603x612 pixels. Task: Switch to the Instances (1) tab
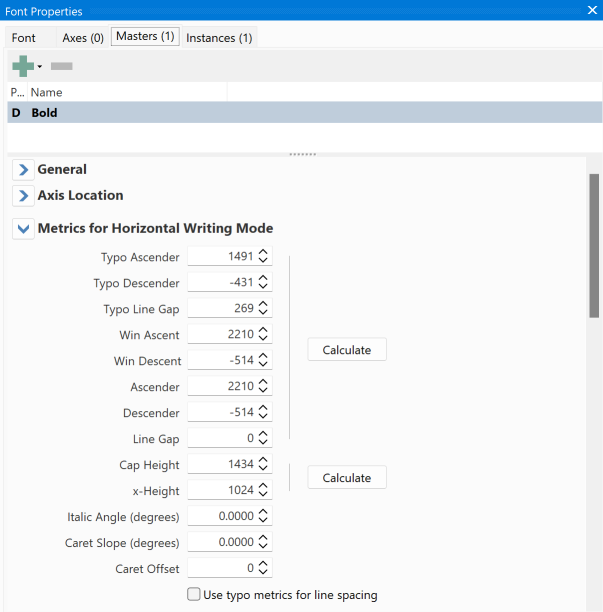pos(218,38)
